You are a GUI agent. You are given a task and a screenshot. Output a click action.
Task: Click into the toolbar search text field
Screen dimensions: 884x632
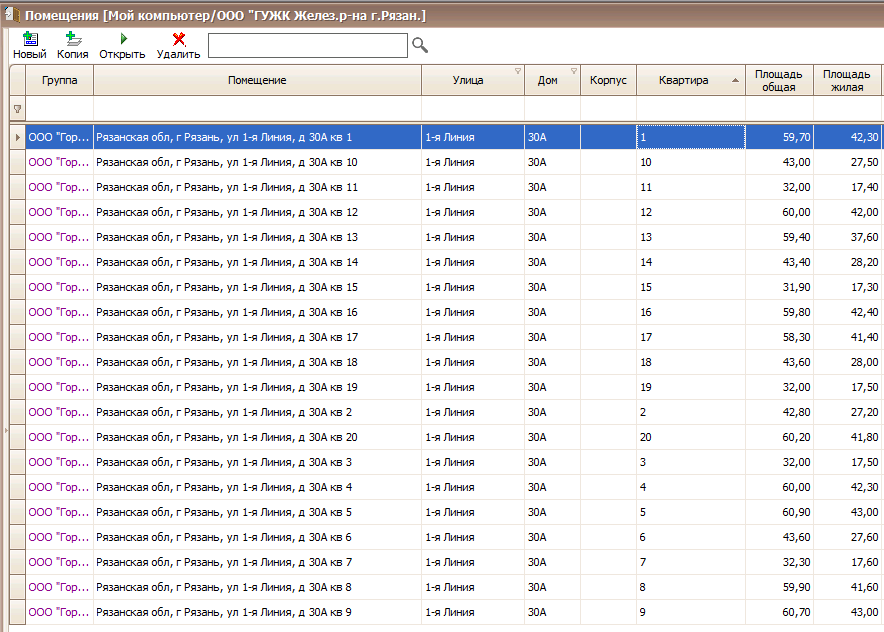click(307, 45)
